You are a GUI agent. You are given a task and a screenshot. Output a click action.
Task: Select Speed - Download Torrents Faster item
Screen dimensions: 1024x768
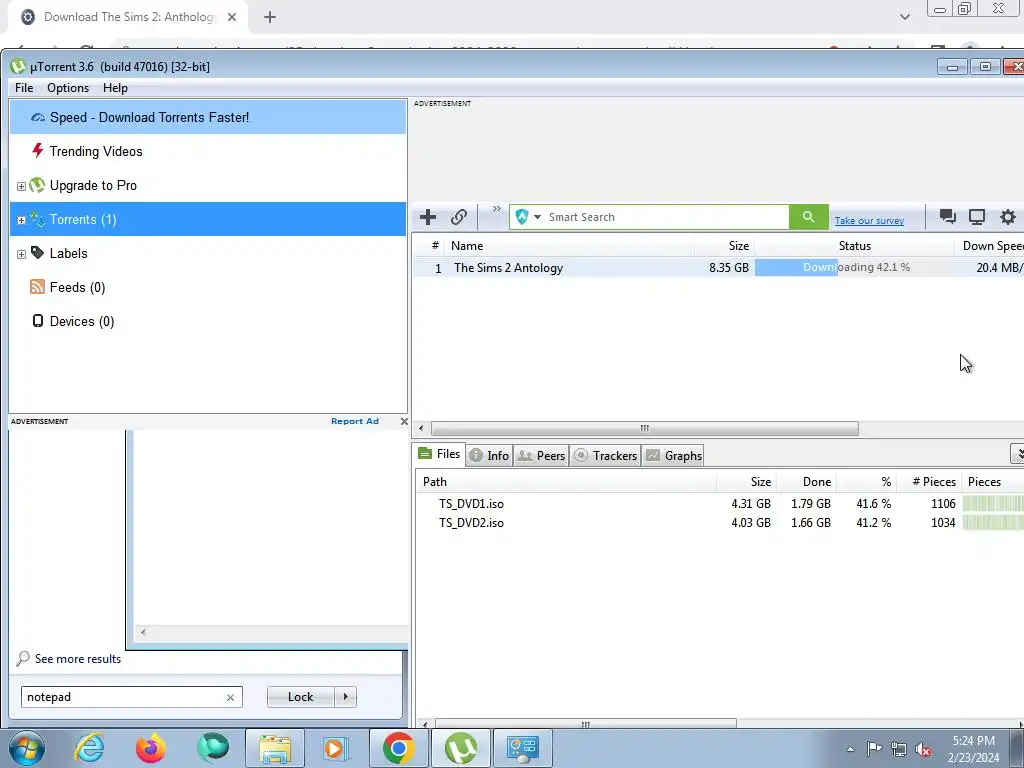click(208, 118)
